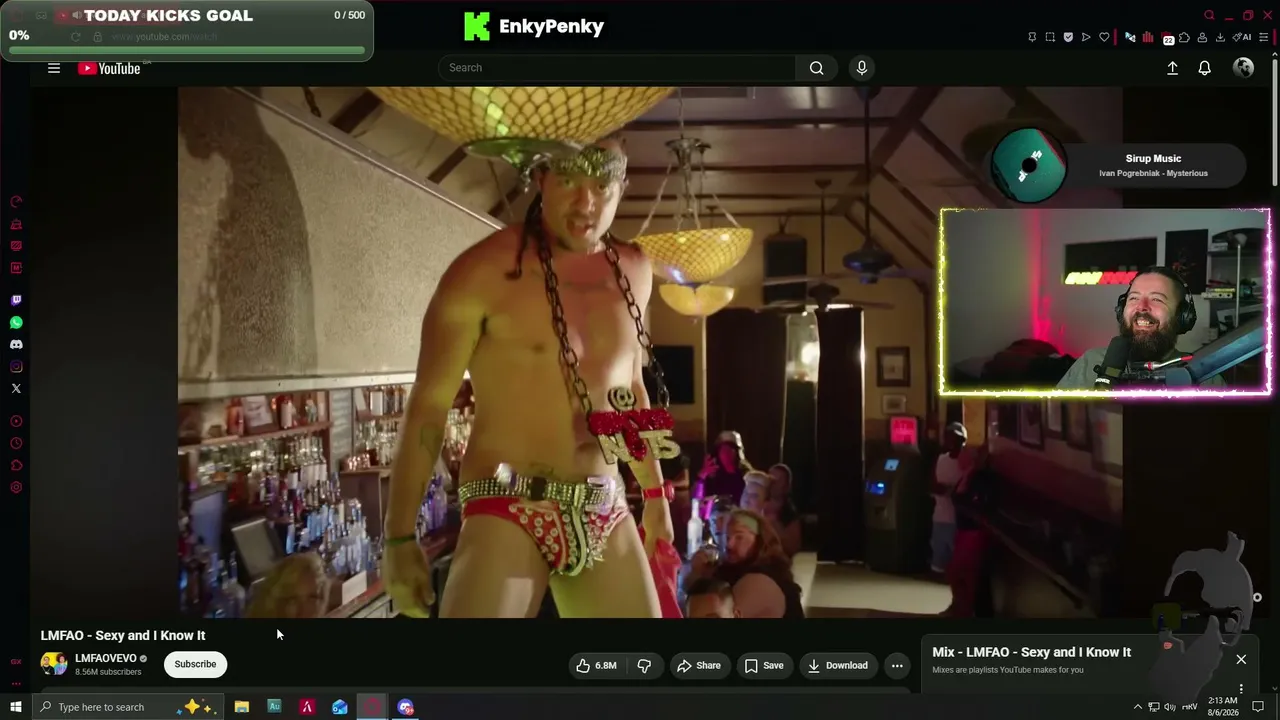Close the Mix playlist panel
The image size is (1280, 720).
1241,660
